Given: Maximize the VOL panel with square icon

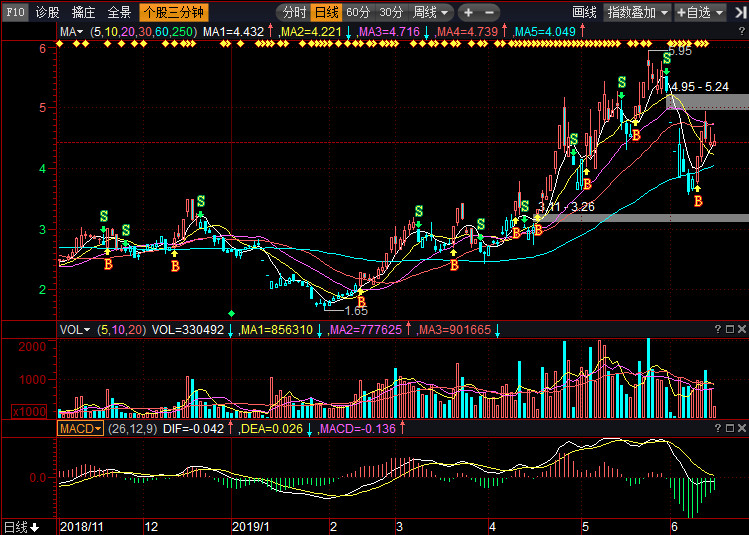Looking at the screenshot, I should tap(728, 329).
